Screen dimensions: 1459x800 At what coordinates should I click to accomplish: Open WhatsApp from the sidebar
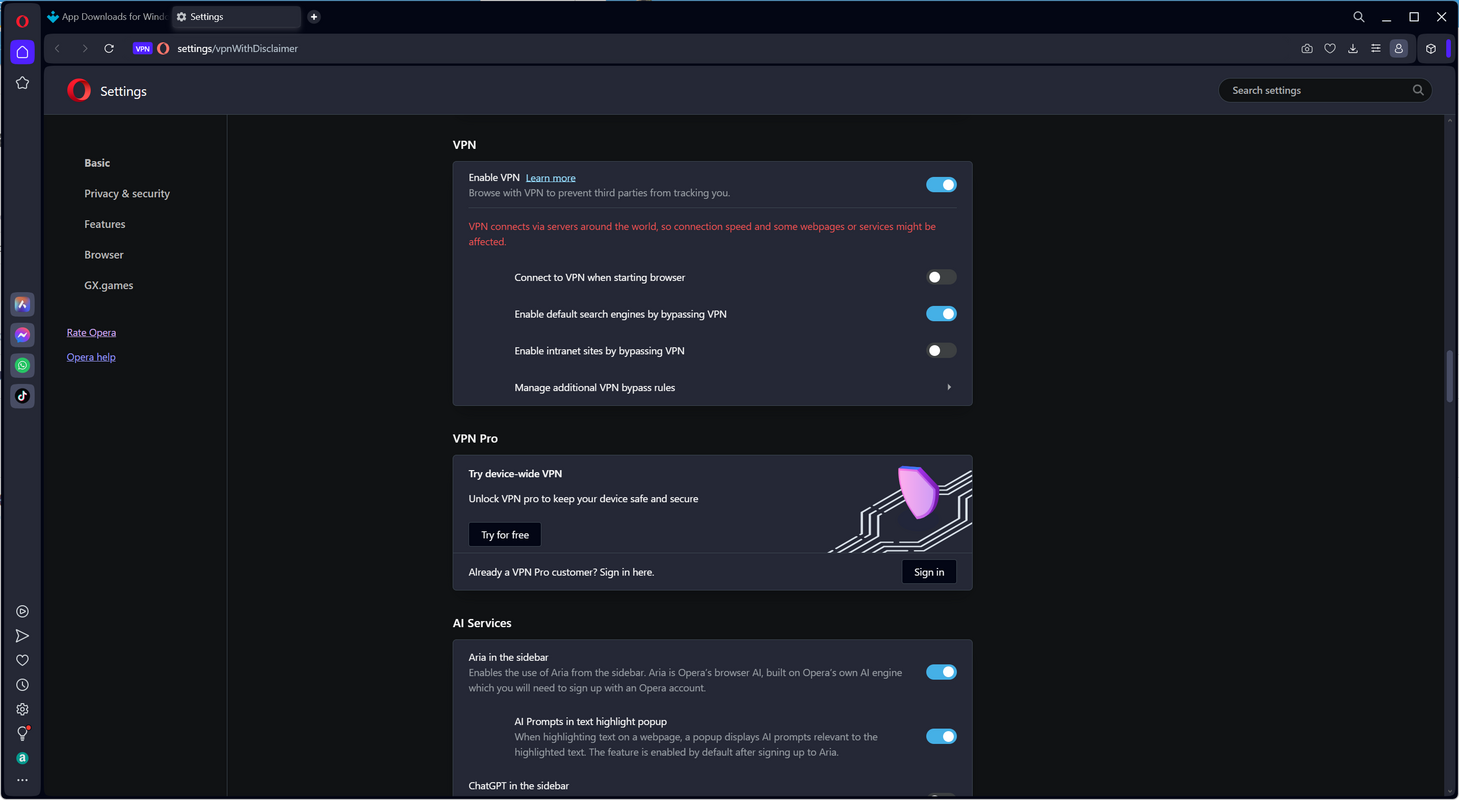(x=22, y=366)
